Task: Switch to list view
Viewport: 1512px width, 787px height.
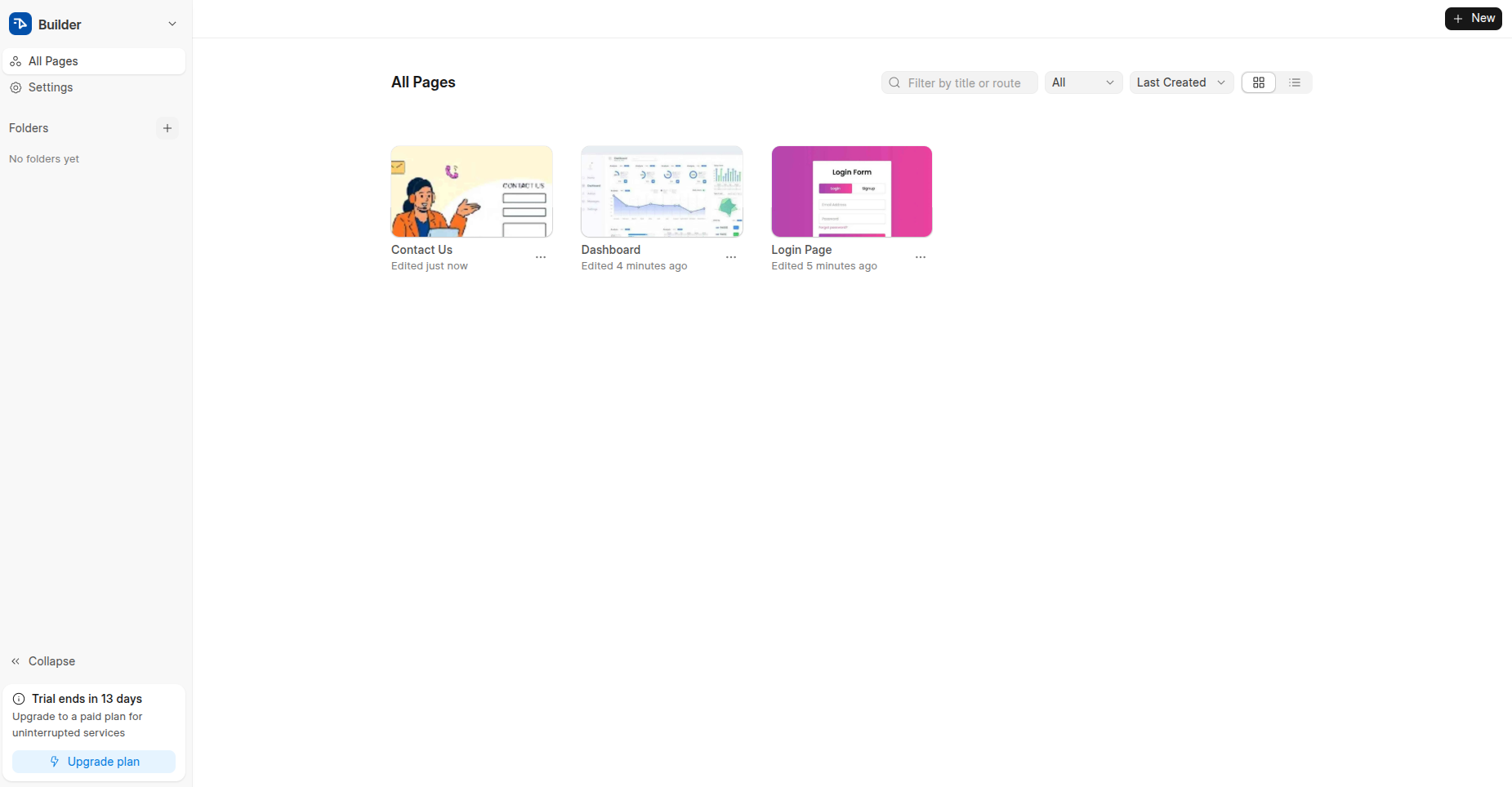Action: tap(1295, 82)
